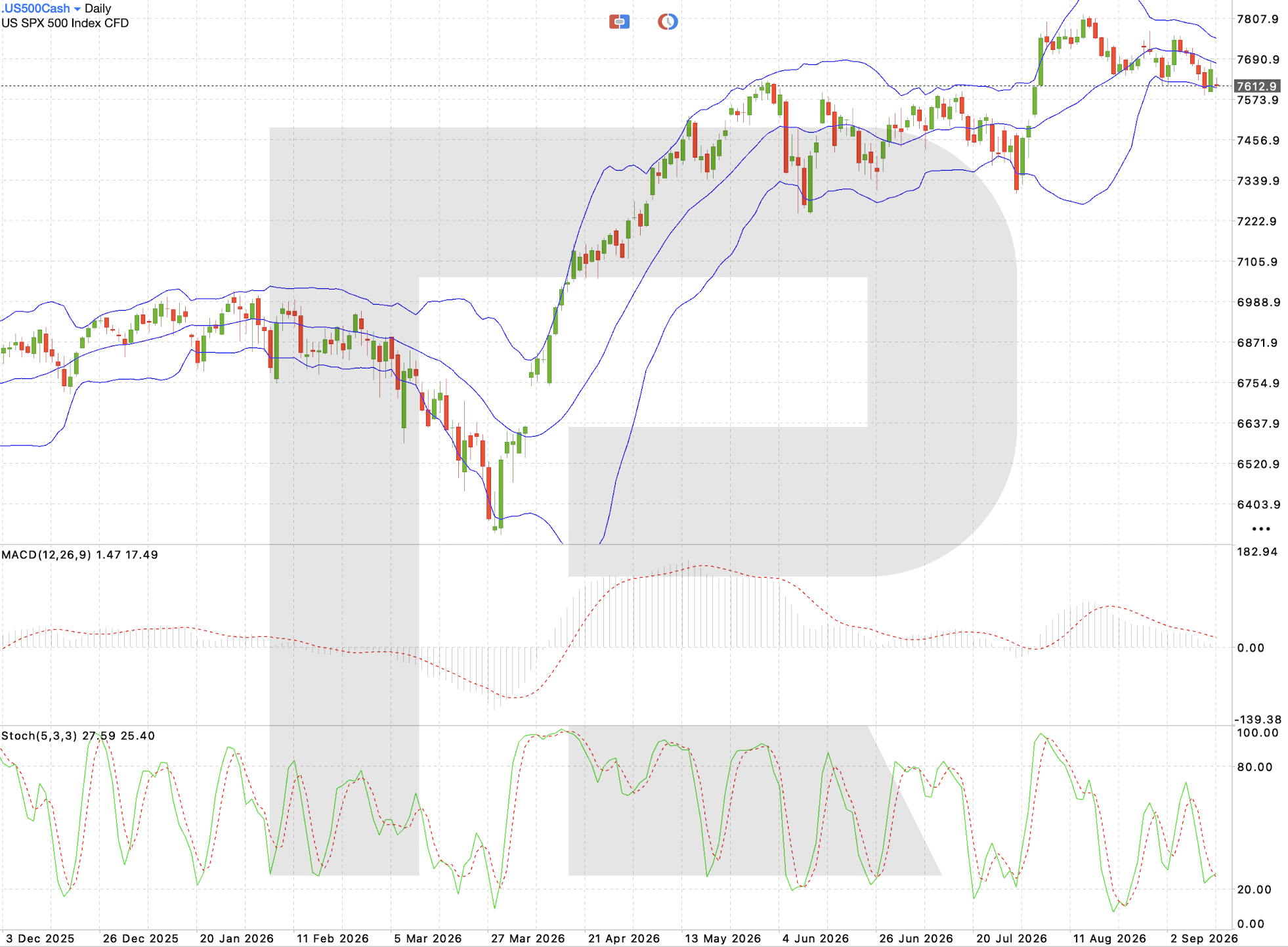The image size is (1288, 947).
Task: Click the 11 Aug 2026 date label
Action: [1109, 939]
